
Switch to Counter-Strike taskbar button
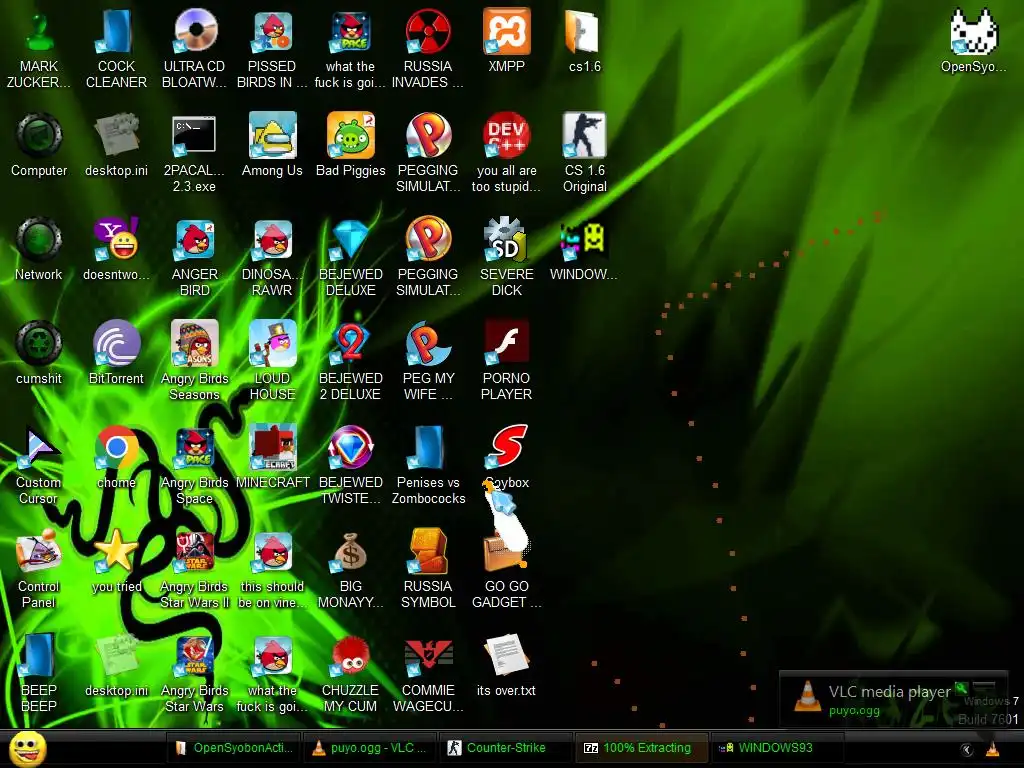[x=505, y=748]
